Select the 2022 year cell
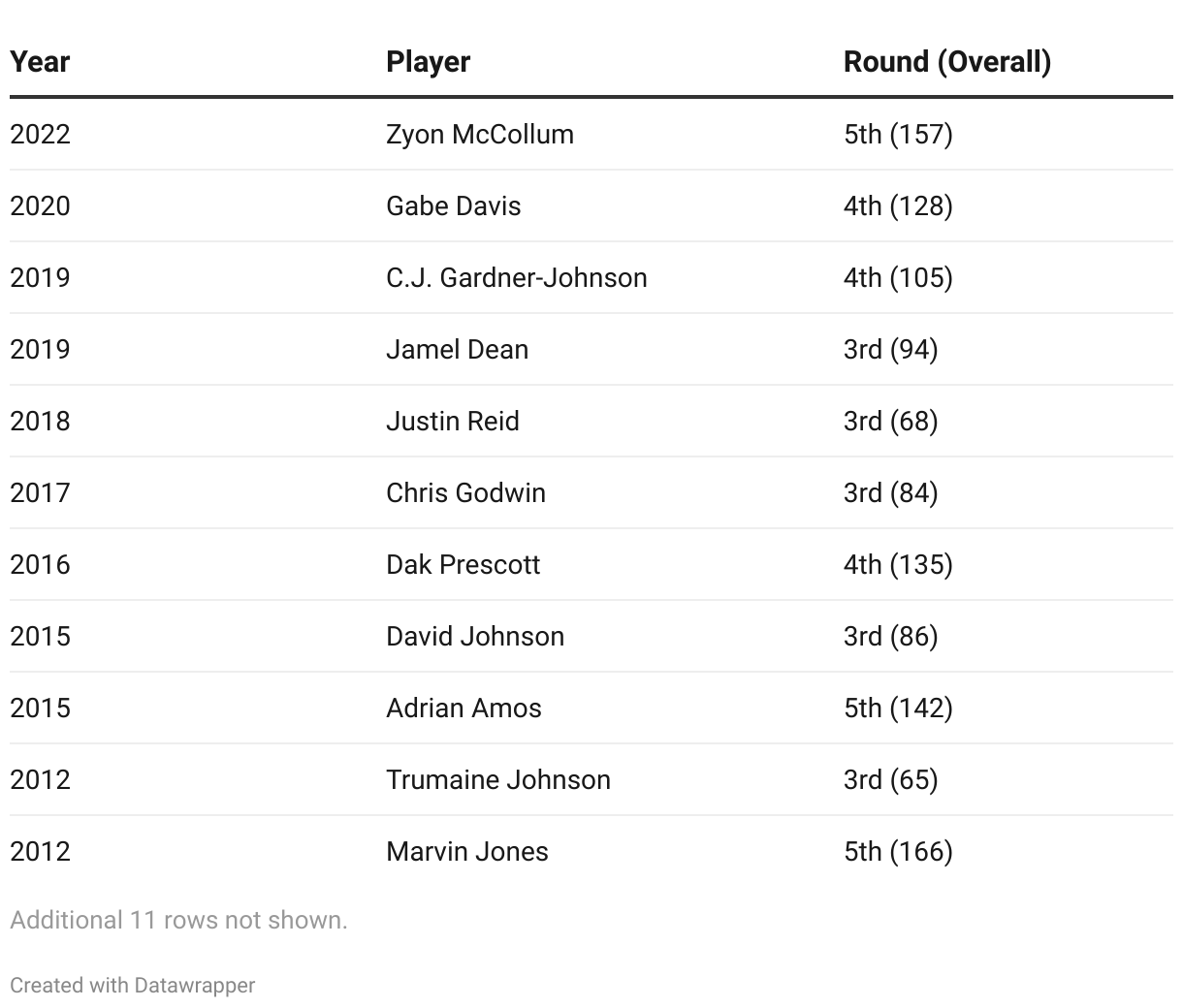 tap(40, 134)
